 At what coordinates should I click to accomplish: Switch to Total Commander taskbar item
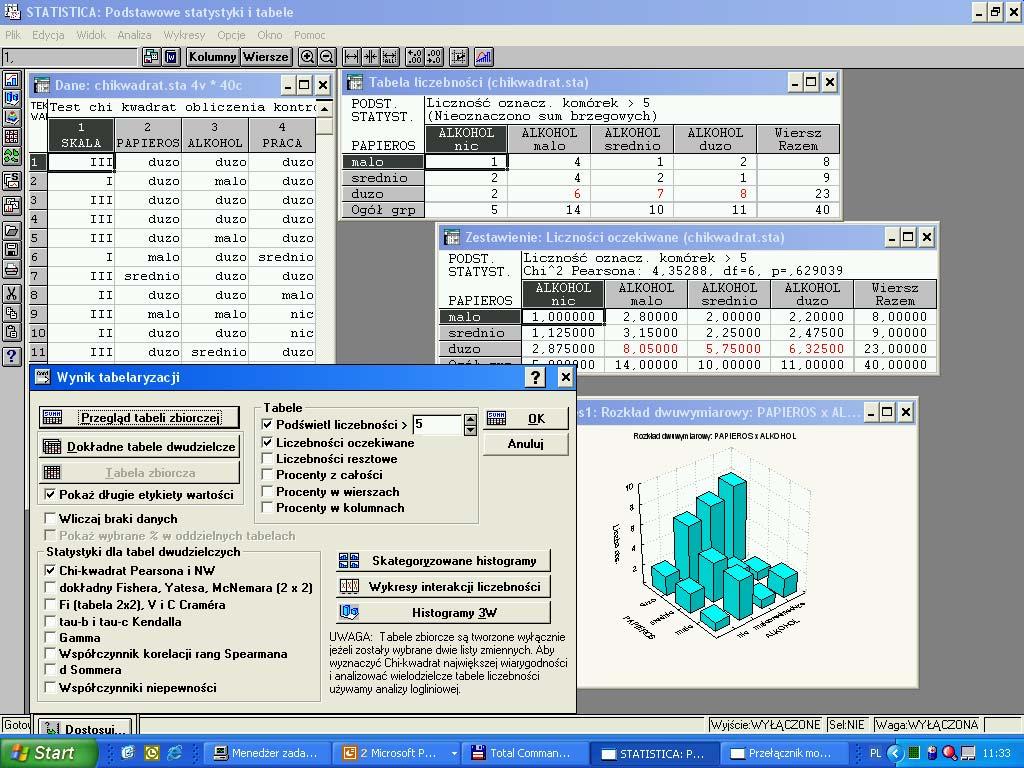click(x=522, y=753)
